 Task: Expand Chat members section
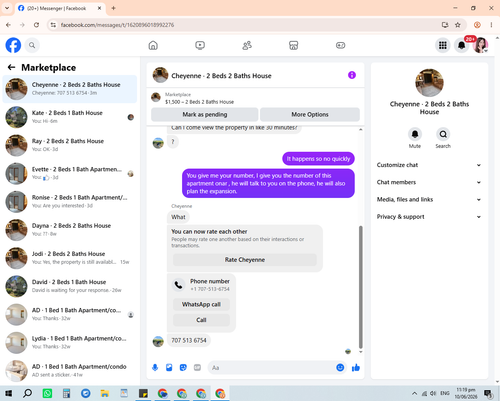429,182
